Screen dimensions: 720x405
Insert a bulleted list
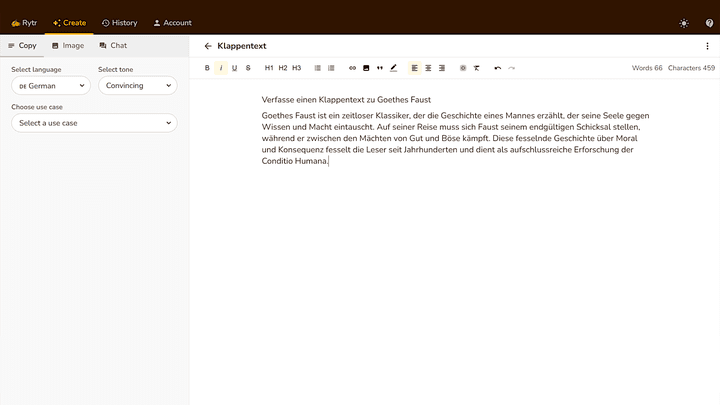(317, 68)
